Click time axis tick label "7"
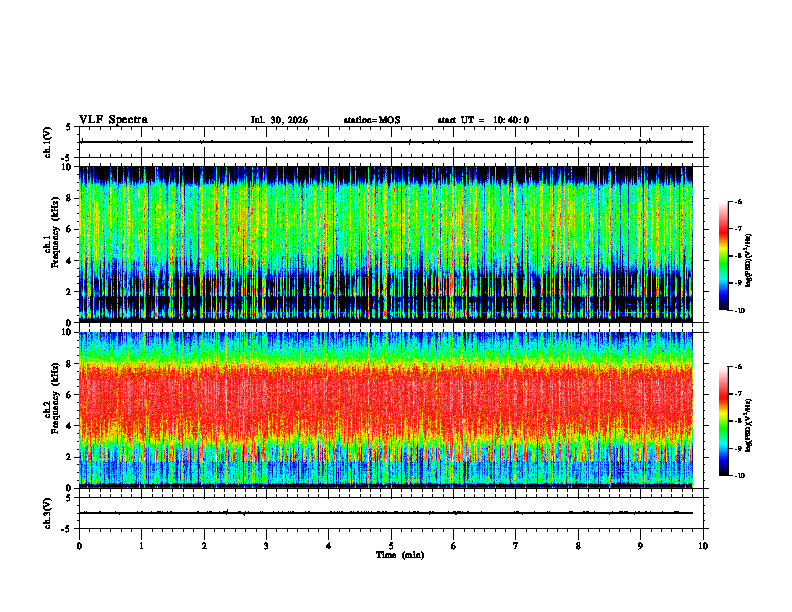Viewport: 792px width, 612px height. click(x=516, y=546)
